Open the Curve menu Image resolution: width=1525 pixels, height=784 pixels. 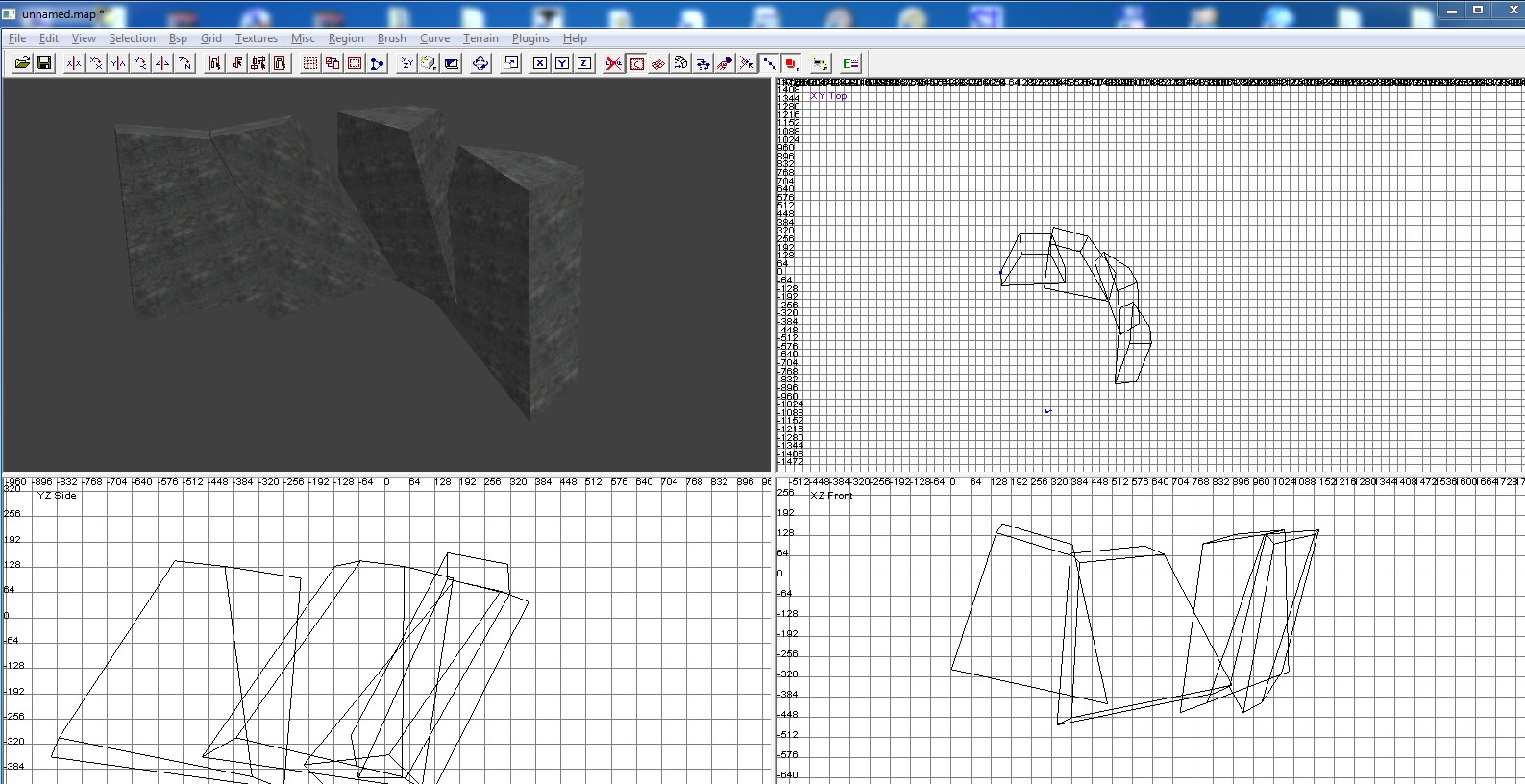coord(434,38)
